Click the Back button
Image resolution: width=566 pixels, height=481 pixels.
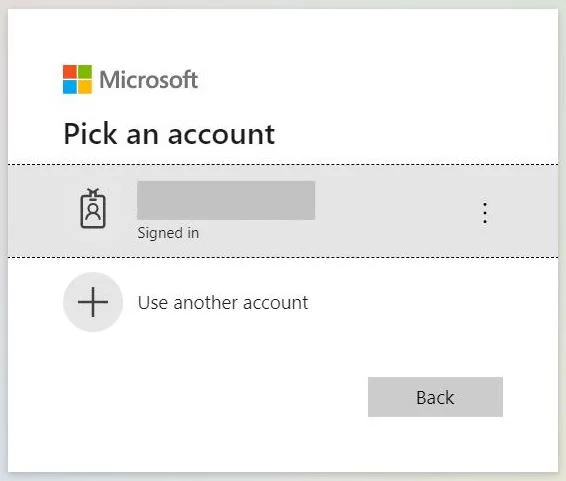[435, 397]
